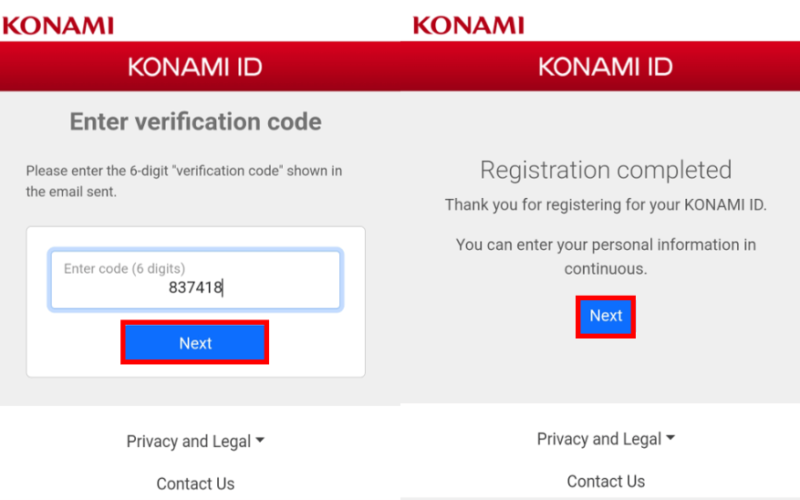The height and width of the screenshot is (500, 800).
Task: Click the Next button below the code field
Action: pos(195,342)
